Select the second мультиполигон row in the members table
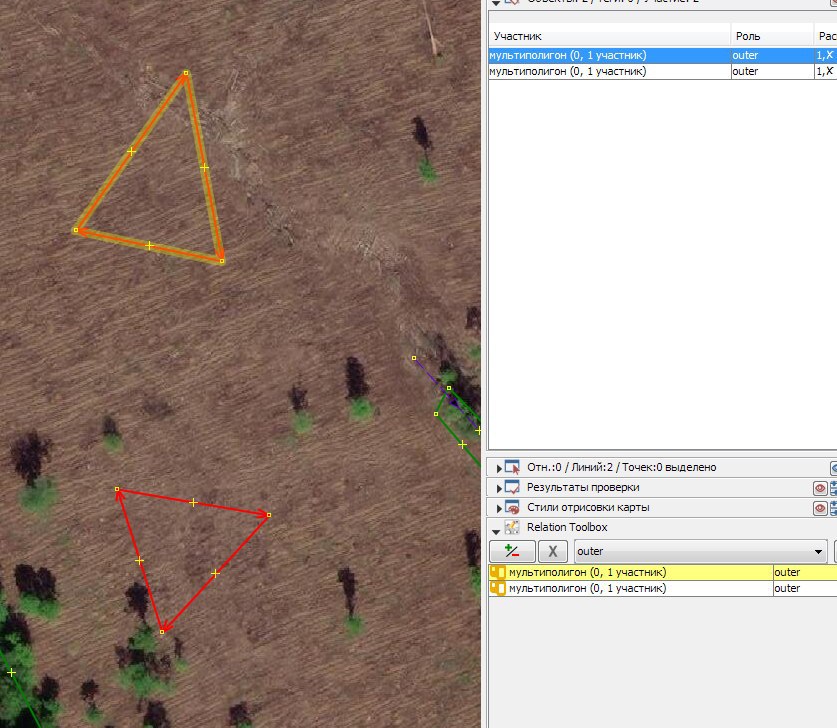 tap(662, 71)
